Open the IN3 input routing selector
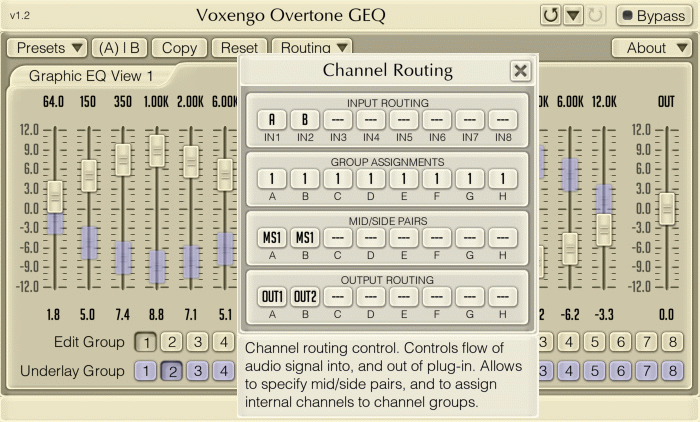The height and width of the screenshot is (422, 700). pyautogui.click(x=338, y=119)
